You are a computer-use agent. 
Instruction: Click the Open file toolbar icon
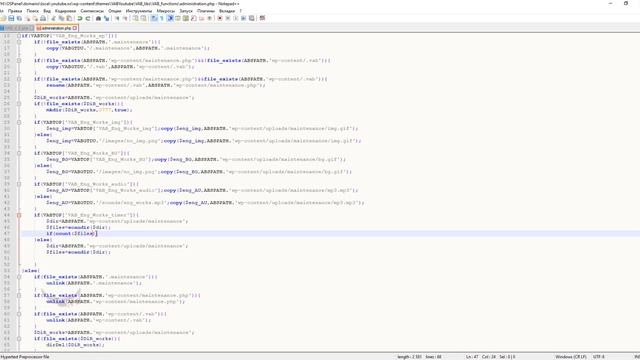[3, 18]
